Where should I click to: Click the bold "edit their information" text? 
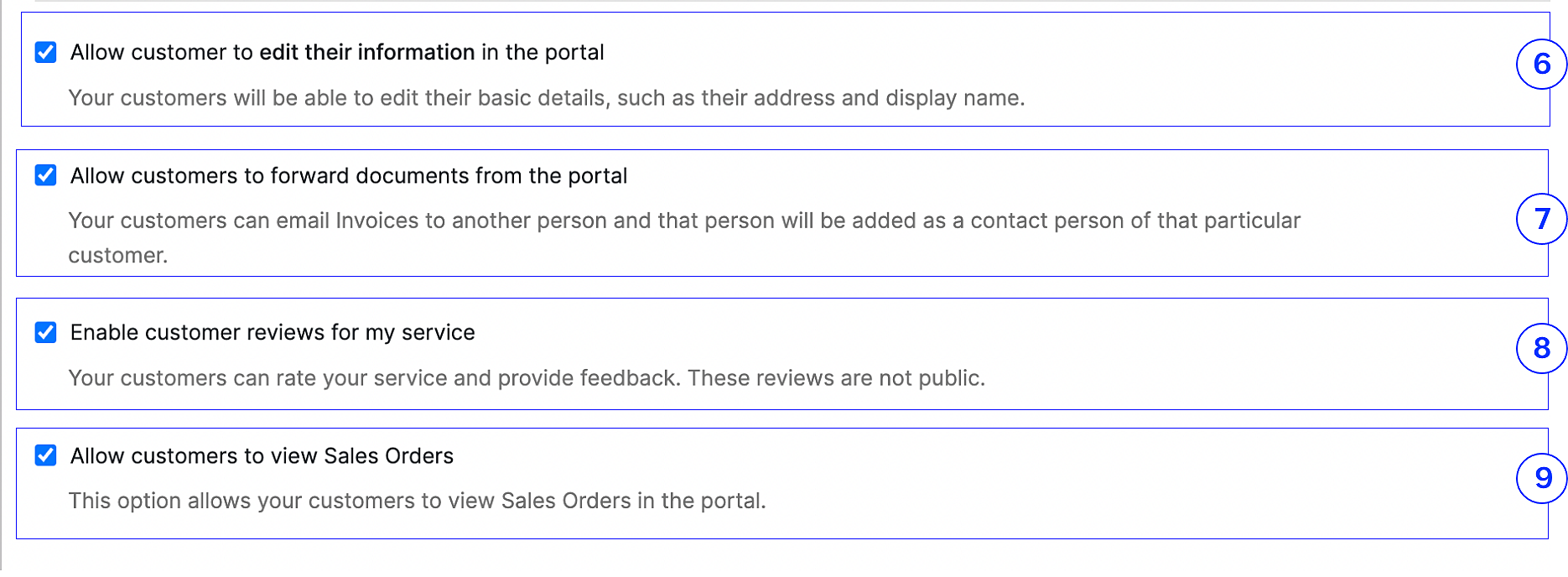coord(366,53)
